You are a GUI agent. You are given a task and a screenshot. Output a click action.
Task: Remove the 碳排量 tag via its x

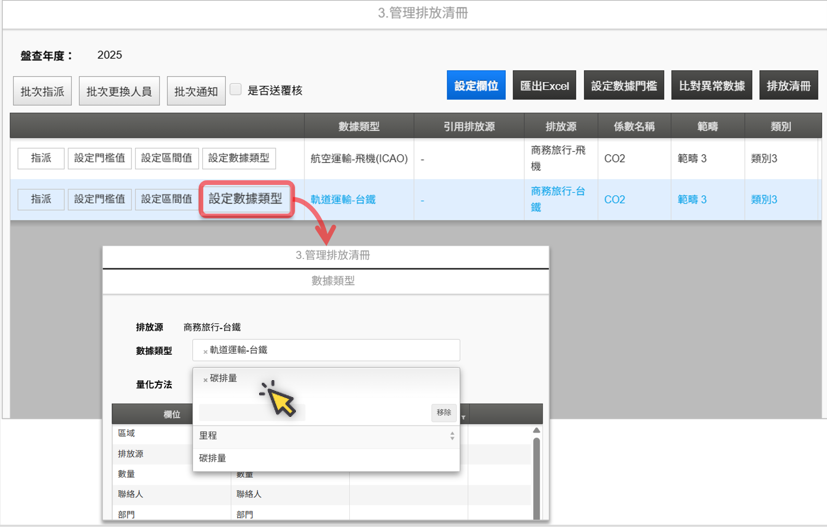pyautogui.click(x=205, y=380)
